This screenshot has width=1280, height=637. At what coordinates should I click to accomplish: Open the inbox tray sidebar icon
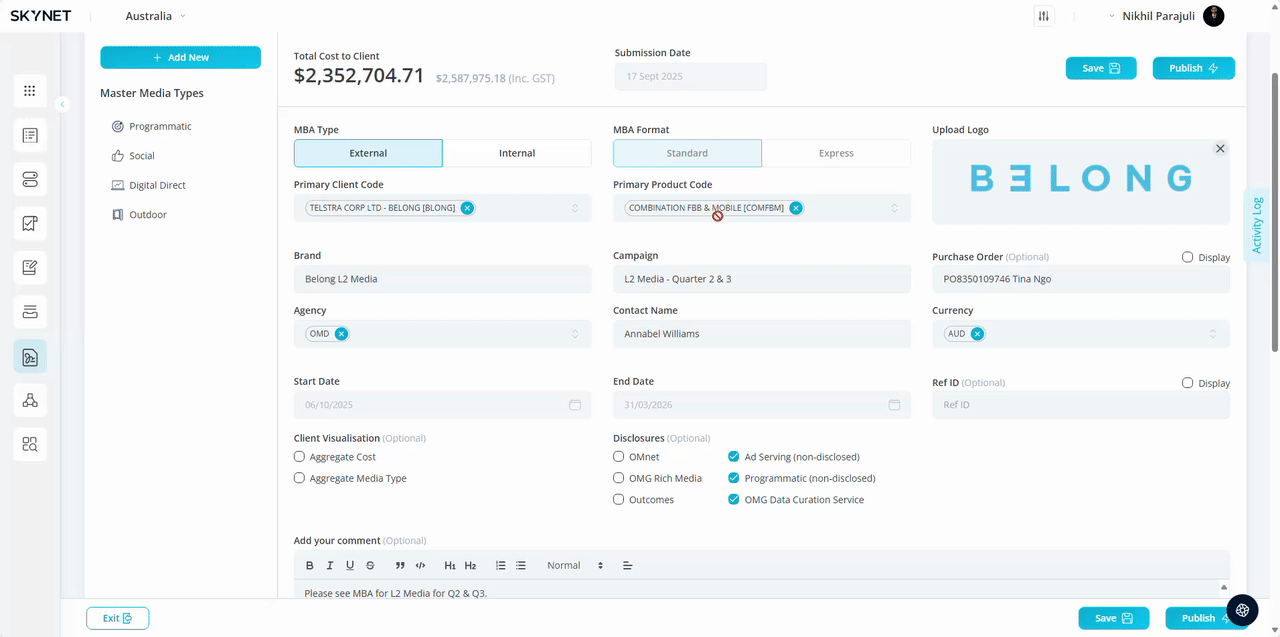point(30,312)
